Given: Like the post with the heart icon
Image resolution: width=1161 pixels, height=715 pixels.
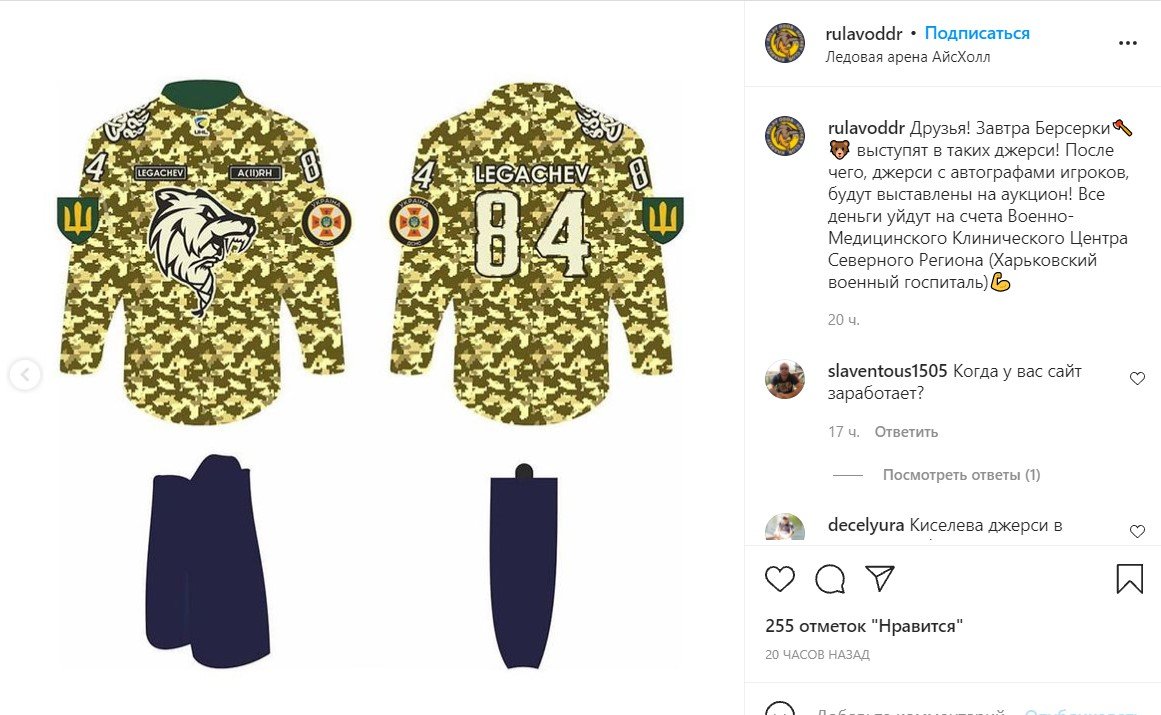Looking at the screenshot, I should [x=780, y=579].
